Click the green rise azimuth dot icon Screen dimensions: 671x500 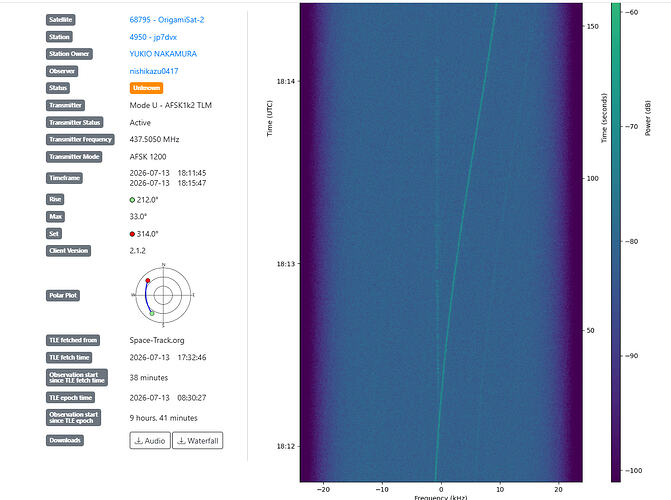(x=132, y=200)
